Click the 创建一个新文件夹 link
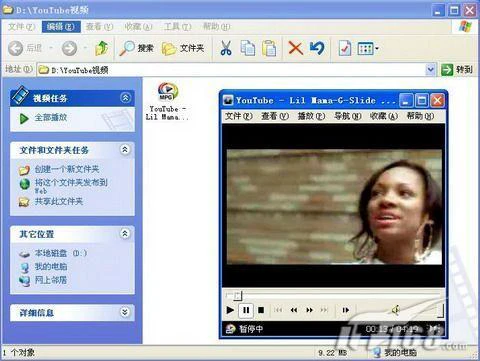Screen dimensions: 480x361 (x=67, y=169)
